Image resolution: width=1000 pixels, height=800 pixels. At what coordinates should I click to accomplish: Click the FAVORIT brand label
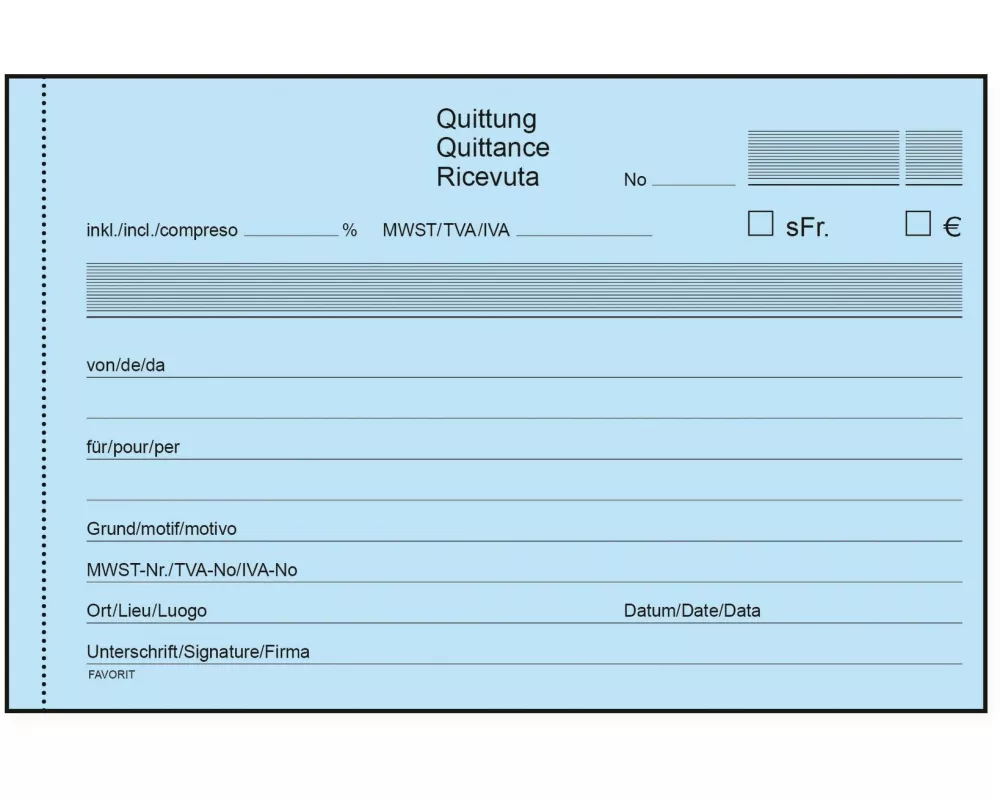coord(110,675)
